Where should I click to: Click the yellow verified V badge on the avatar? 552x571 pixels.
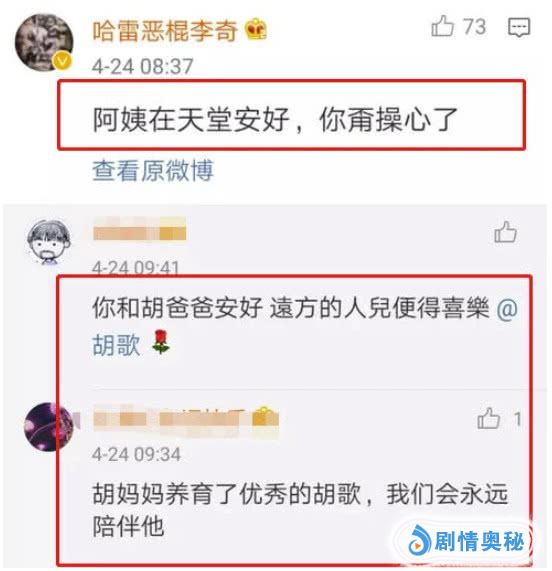coord(63,61)
